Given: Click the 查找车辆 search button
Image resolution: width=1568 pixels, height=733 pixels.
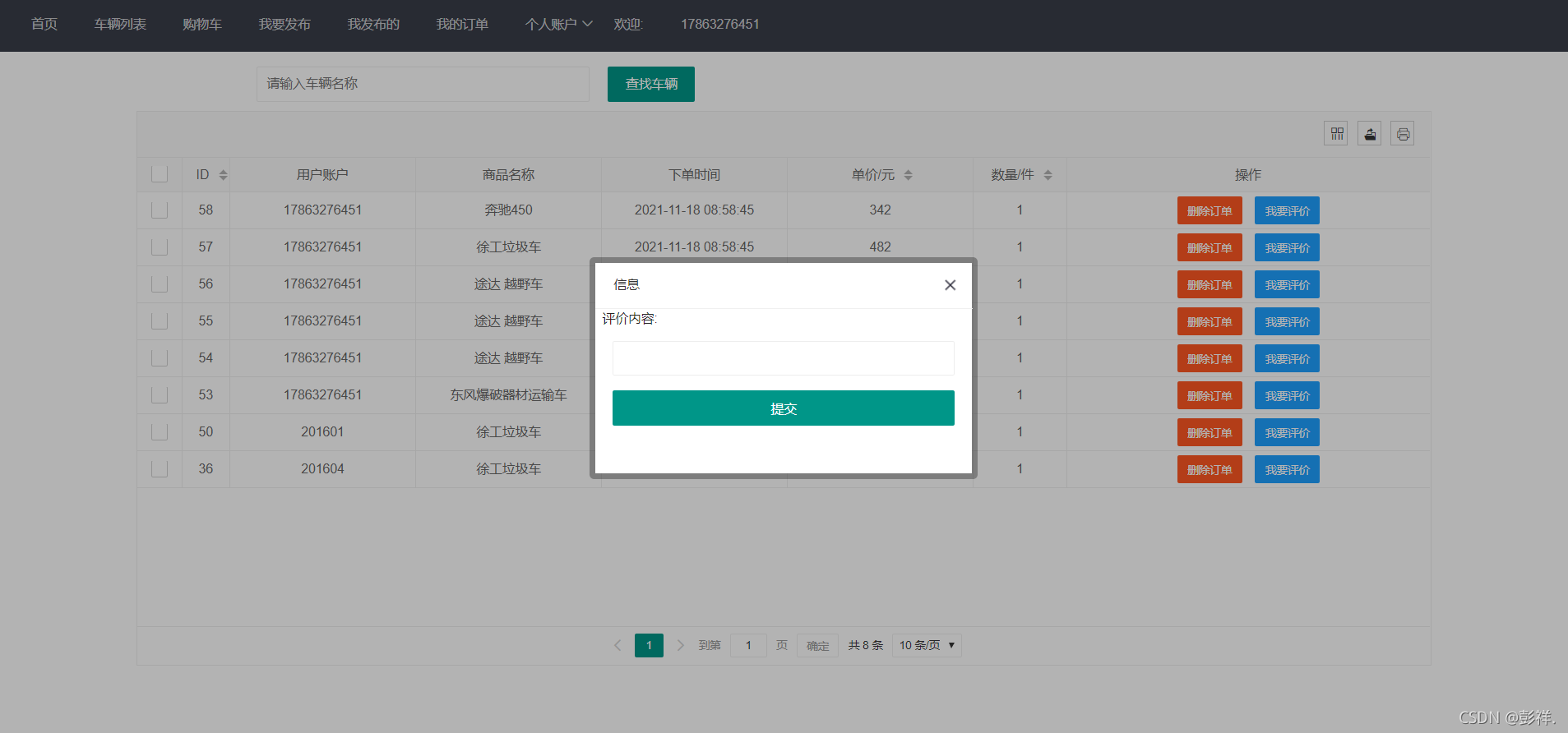Looking at the screenshot, I should tap(651, 84).
